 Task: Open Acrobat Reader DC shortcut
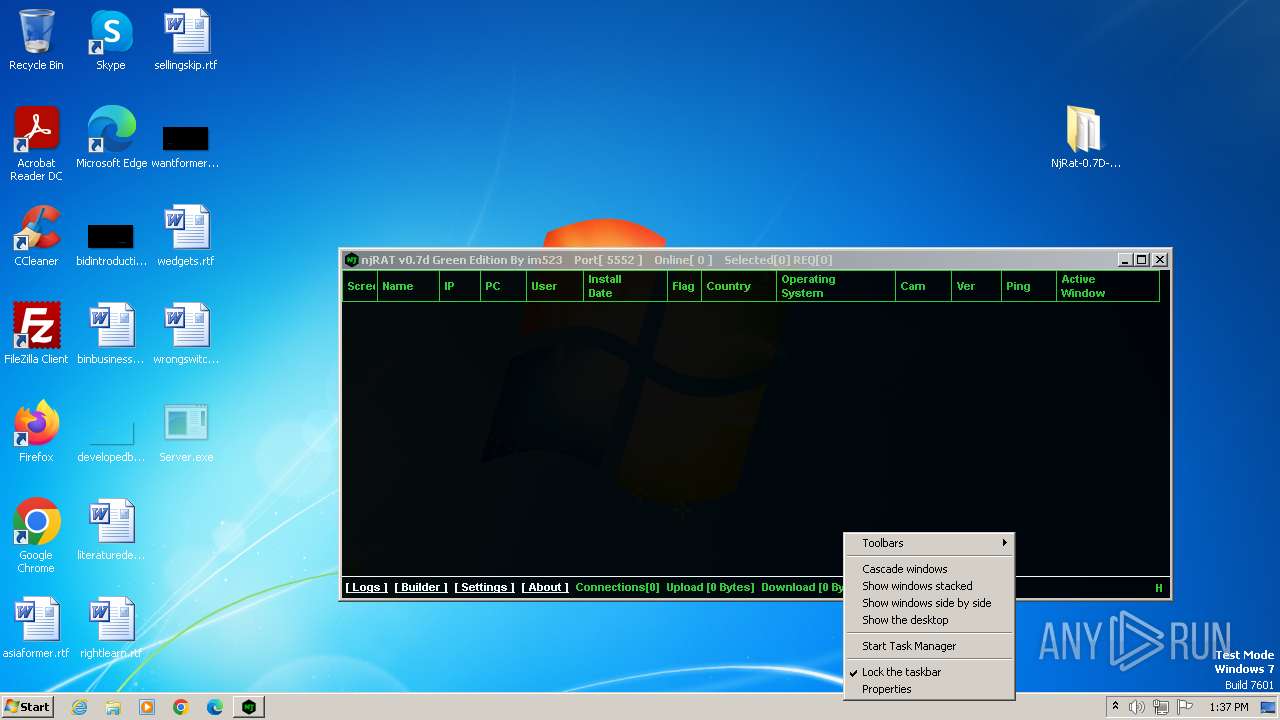pos(36,143)
